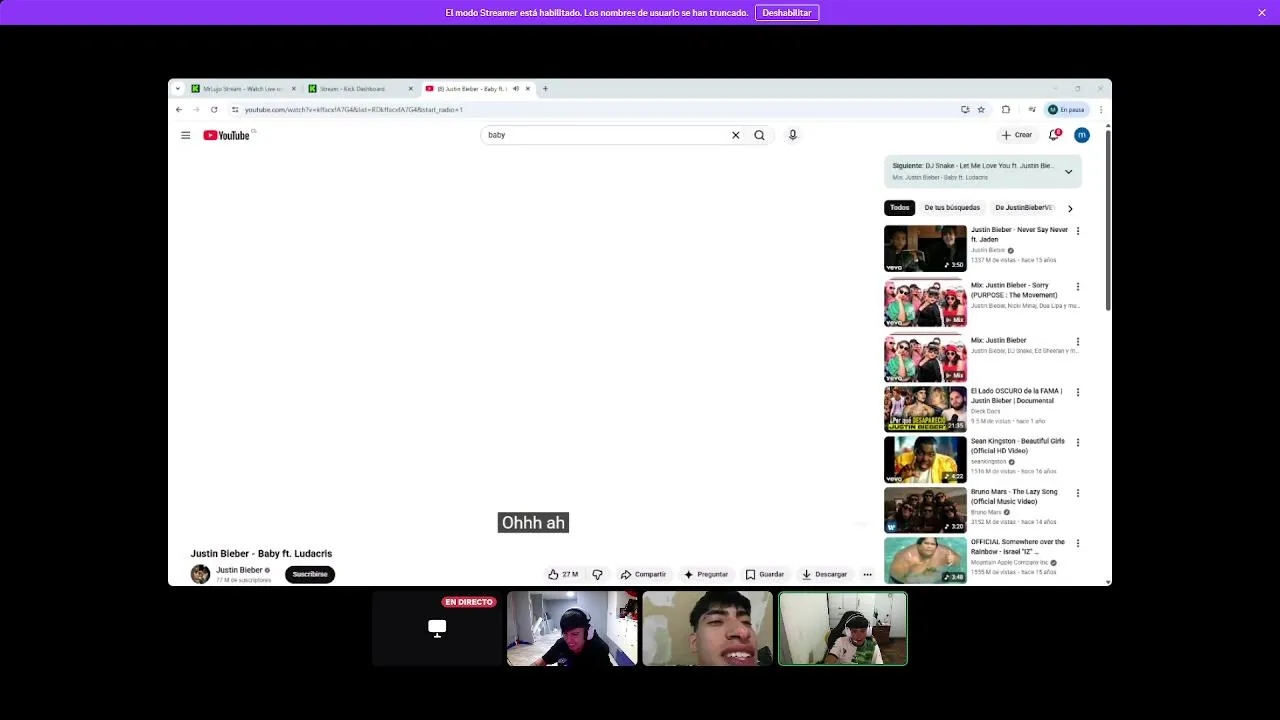Open options for El Lado OSCURO documentary
This screenshot has height=720, width=1280.
[x=1077, y=392]
